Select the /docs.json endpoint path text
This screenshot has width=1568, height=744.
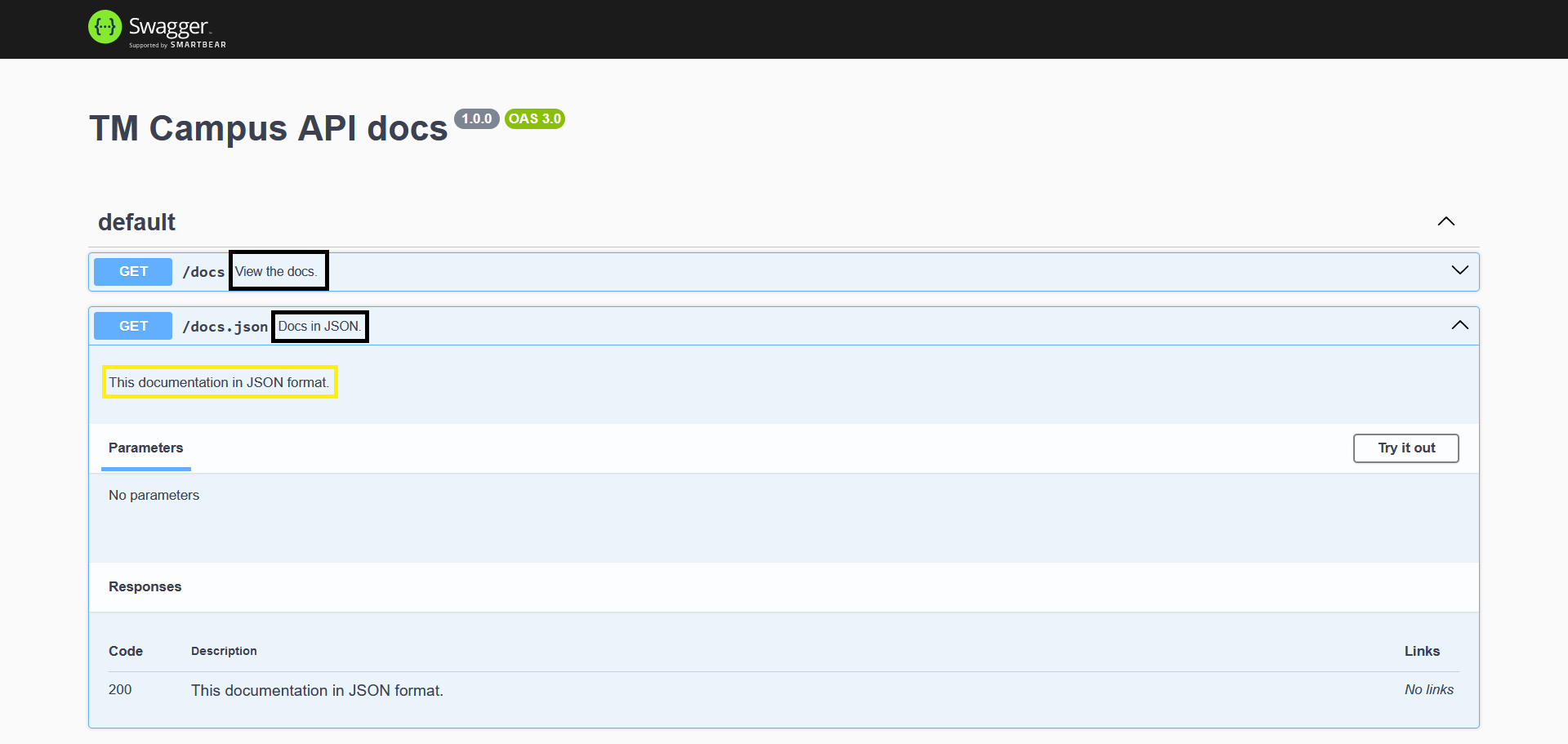(225, 326)
